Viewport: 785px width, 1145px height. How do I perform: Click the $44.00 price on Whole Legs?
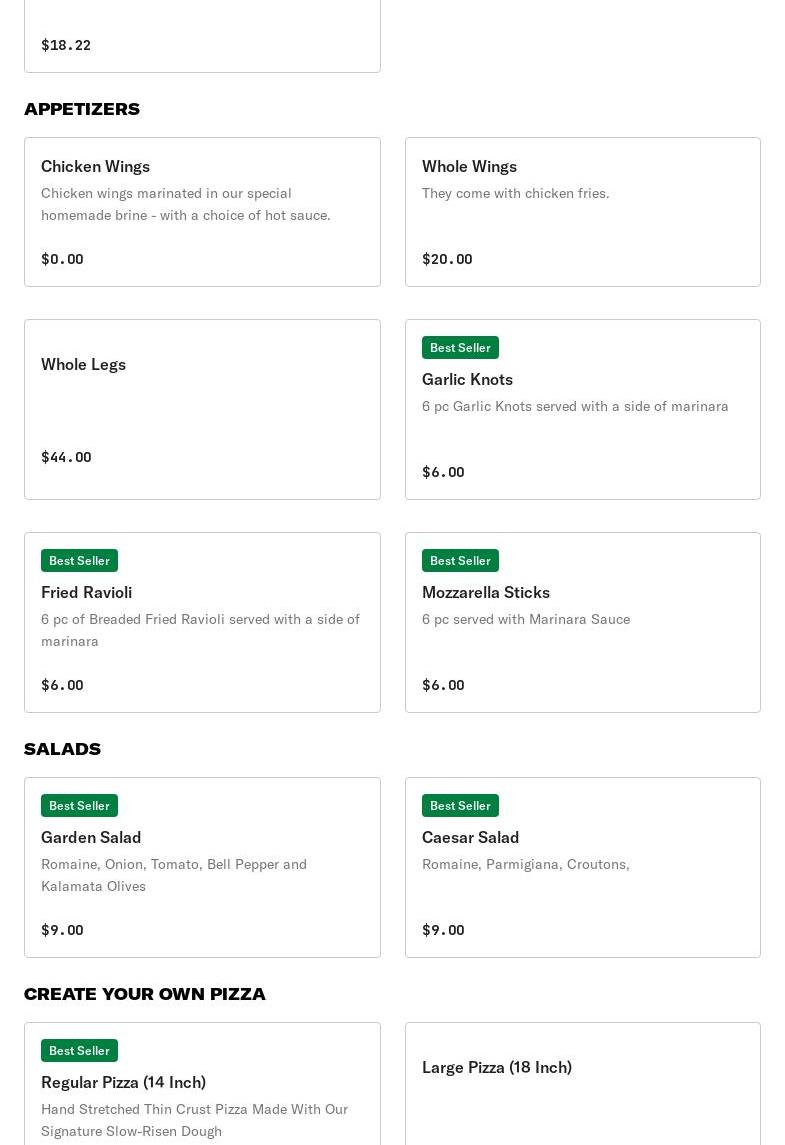[66, 458]
